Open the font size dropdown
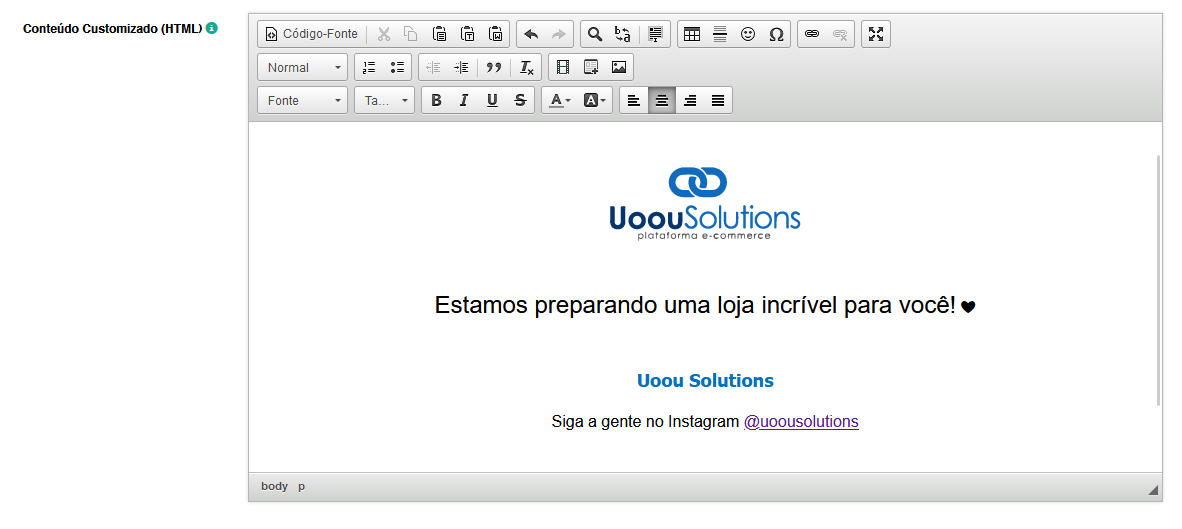Viewport: 1182px width, 529px height. click(x=384, y=100)
